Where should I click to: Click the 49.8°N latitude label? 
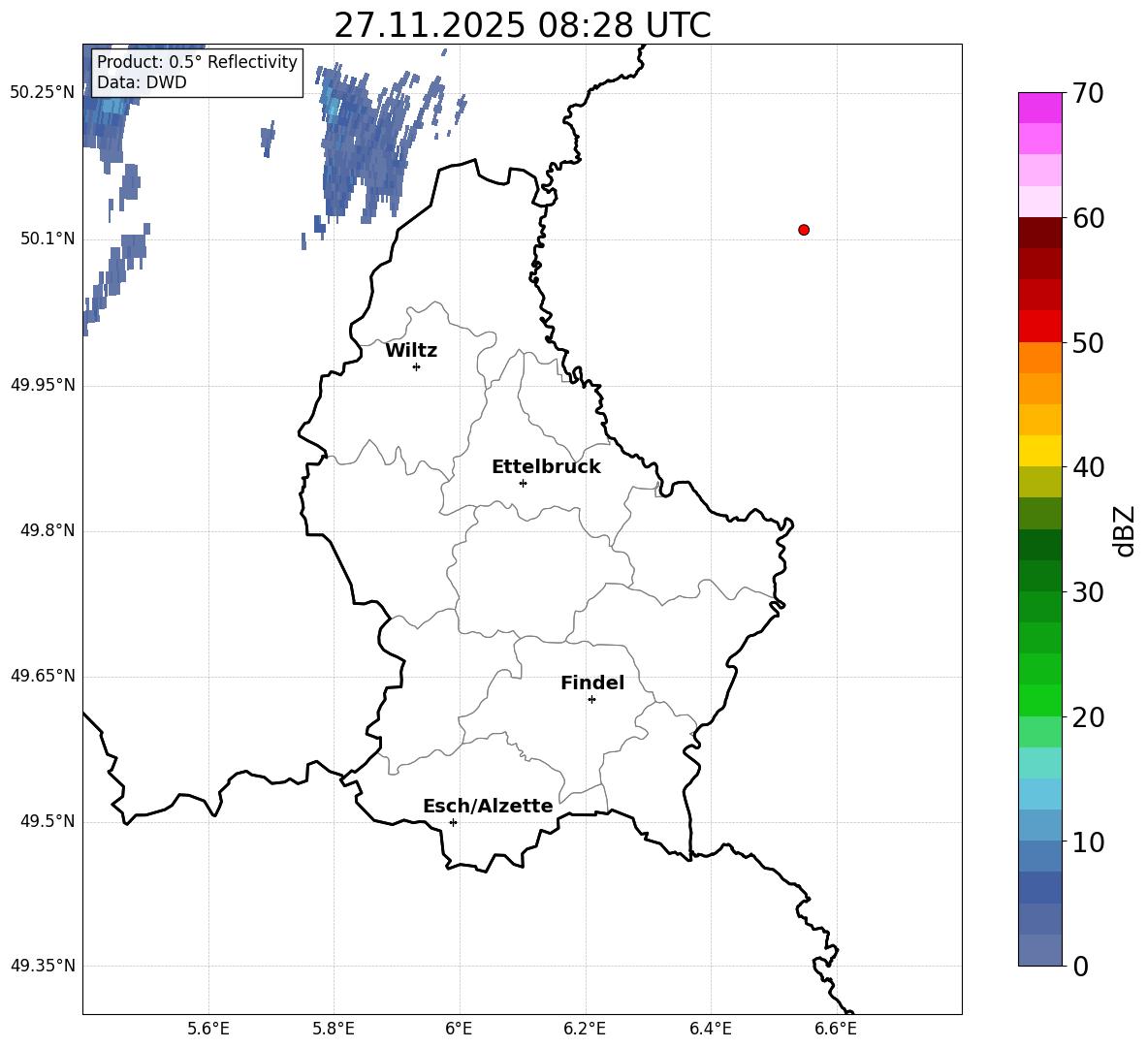pyautogui.click(x=48, y=530)
